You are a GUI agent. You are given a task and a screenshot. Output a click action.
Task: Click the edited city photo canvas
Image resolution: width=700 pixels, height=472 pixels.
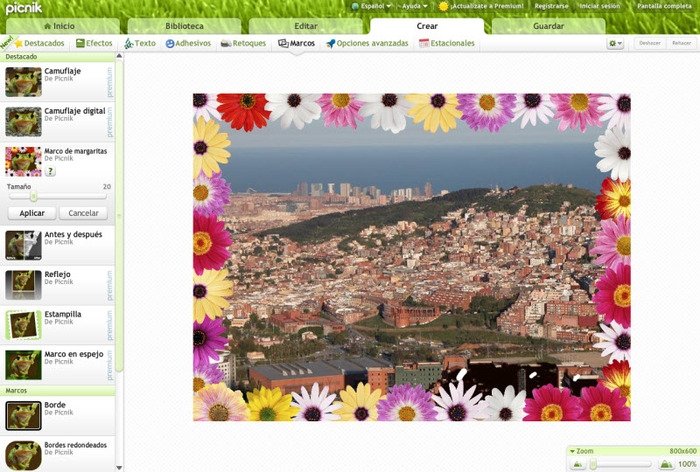412,257
